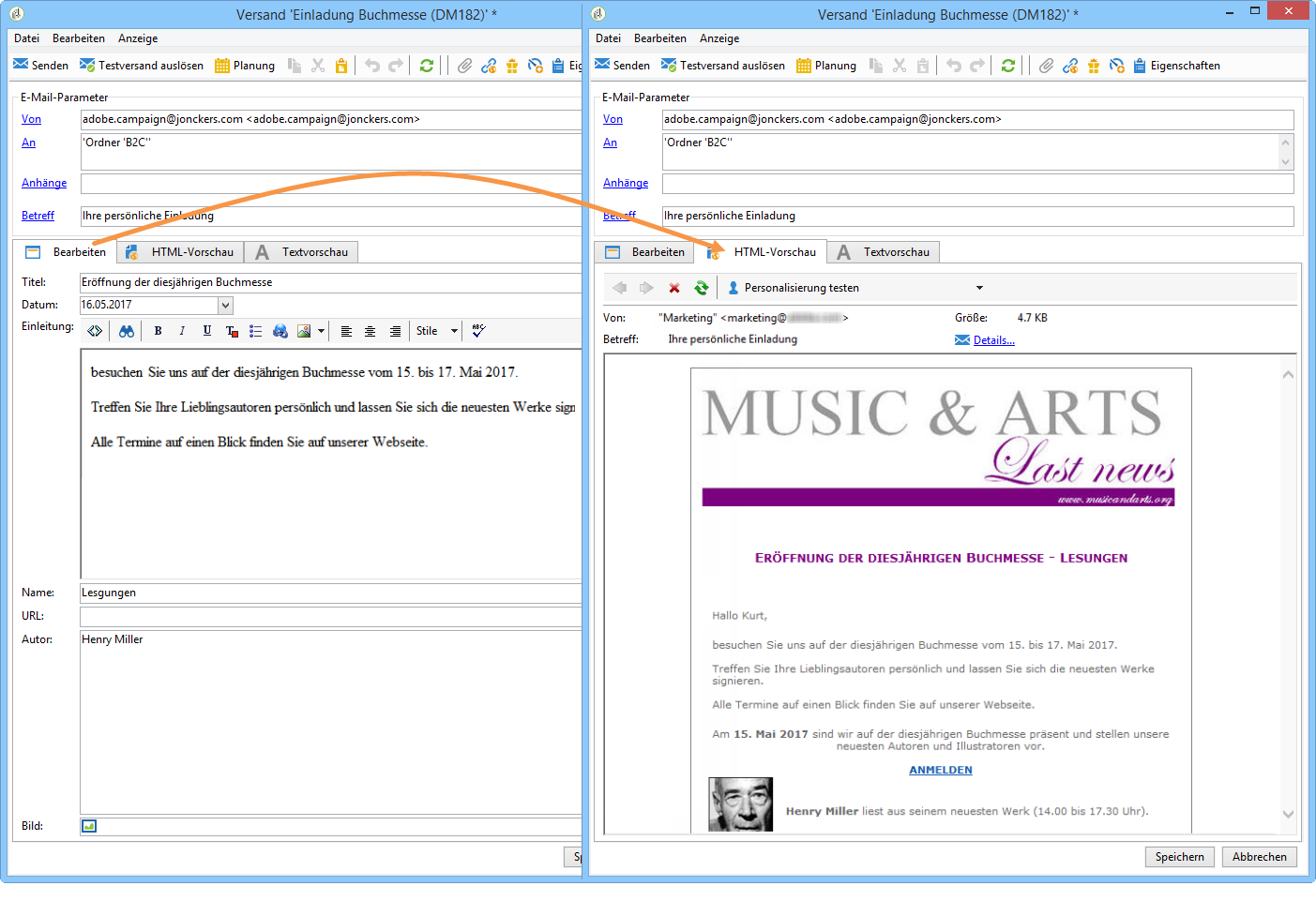Switch to the Textvorschau tab in right window
The width and height of the screenshot is (1316, 901).
click(884, 252)
